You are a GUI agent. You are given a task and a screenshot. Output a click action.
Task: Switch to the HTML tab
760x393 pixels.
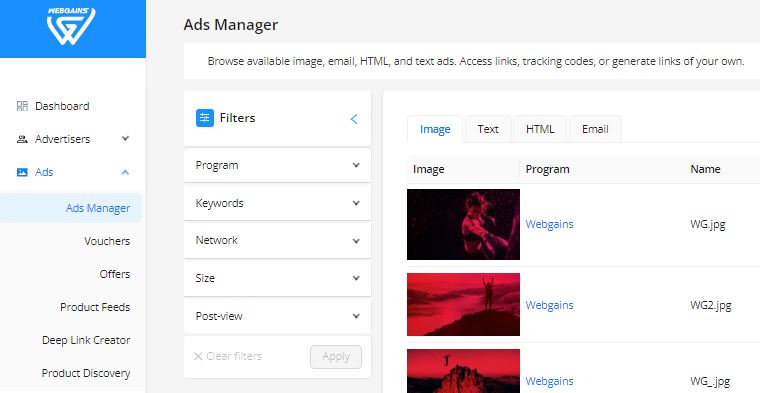540,129
